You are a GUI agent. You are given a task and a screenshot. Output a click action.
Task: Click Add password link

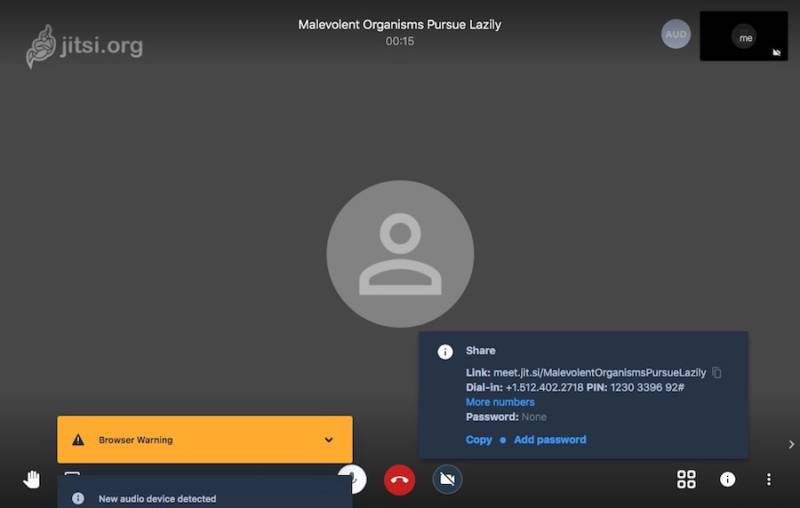pyautogui.click(x=550, y=440)
